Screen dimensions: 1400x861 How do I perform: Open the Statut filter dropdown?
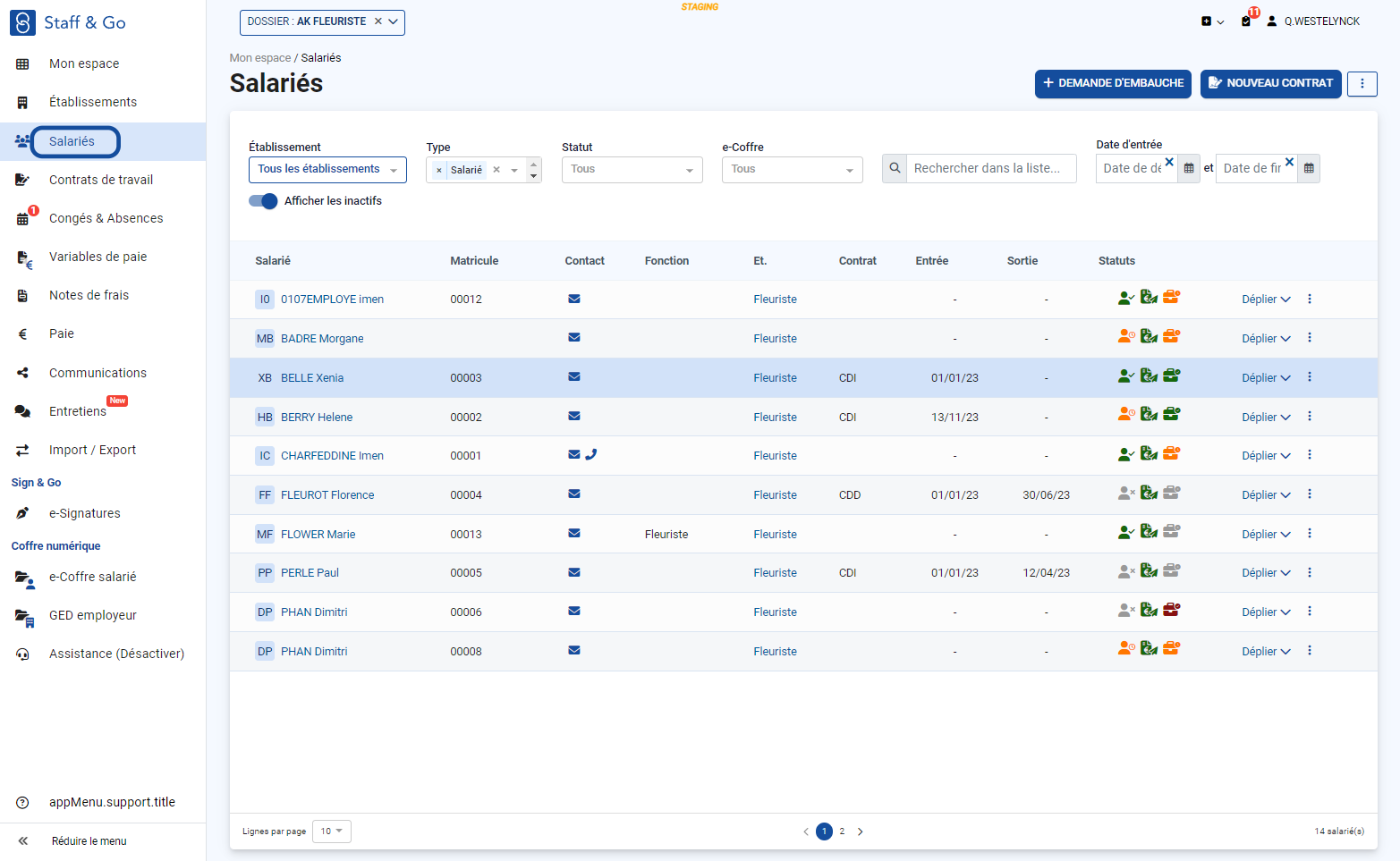[632, 170]
